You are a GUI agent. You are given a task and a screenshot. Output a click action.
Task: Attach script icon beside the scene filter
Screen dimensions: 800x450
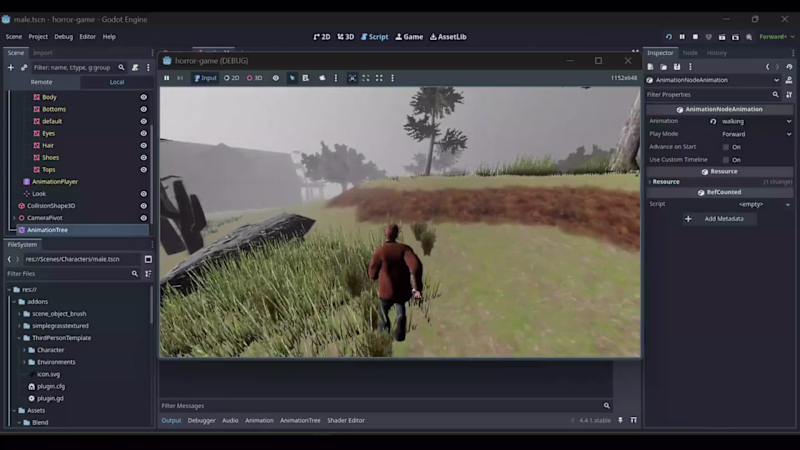tap(135, 67)
